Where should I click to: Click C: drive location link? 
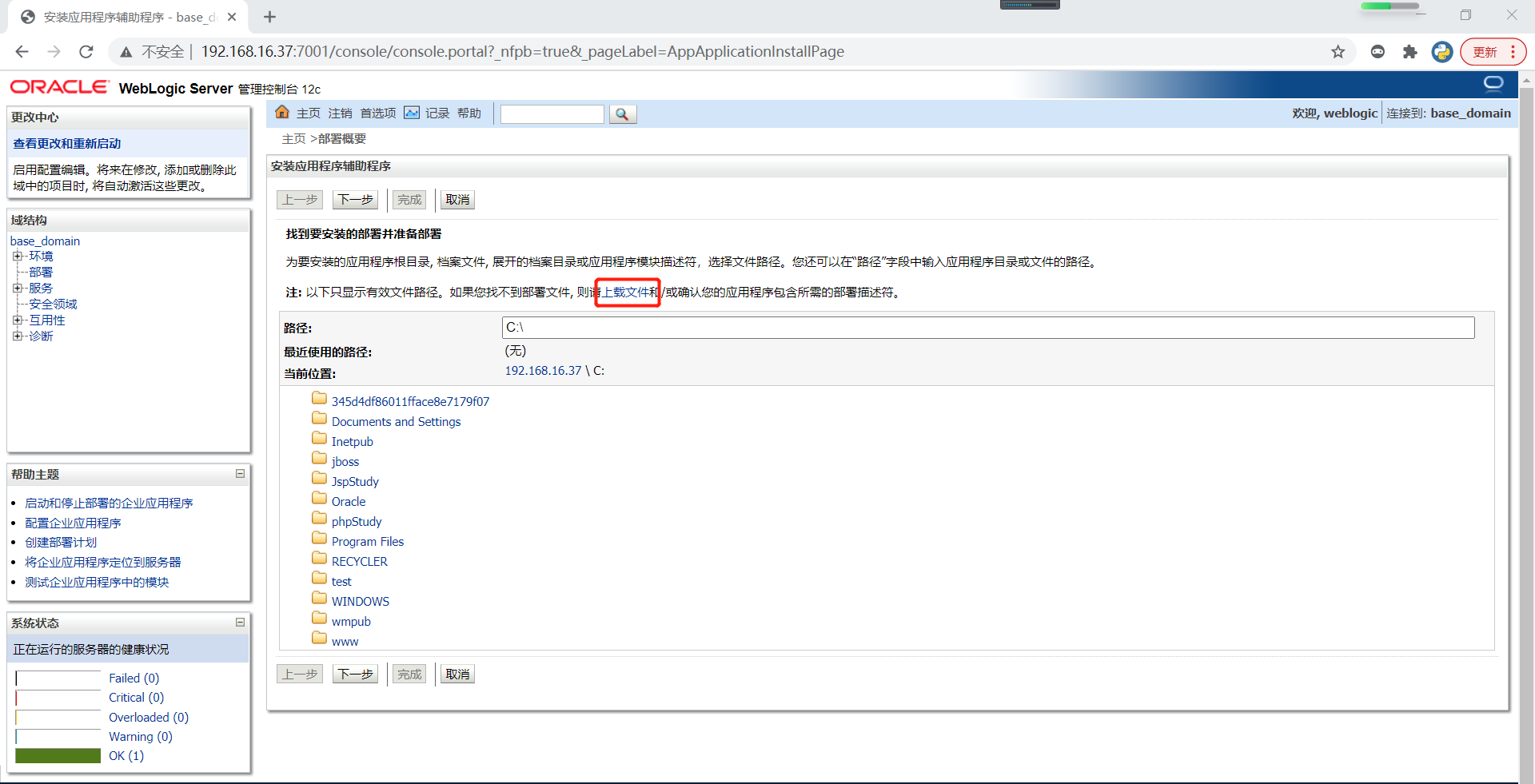click(x=599, y=371)
